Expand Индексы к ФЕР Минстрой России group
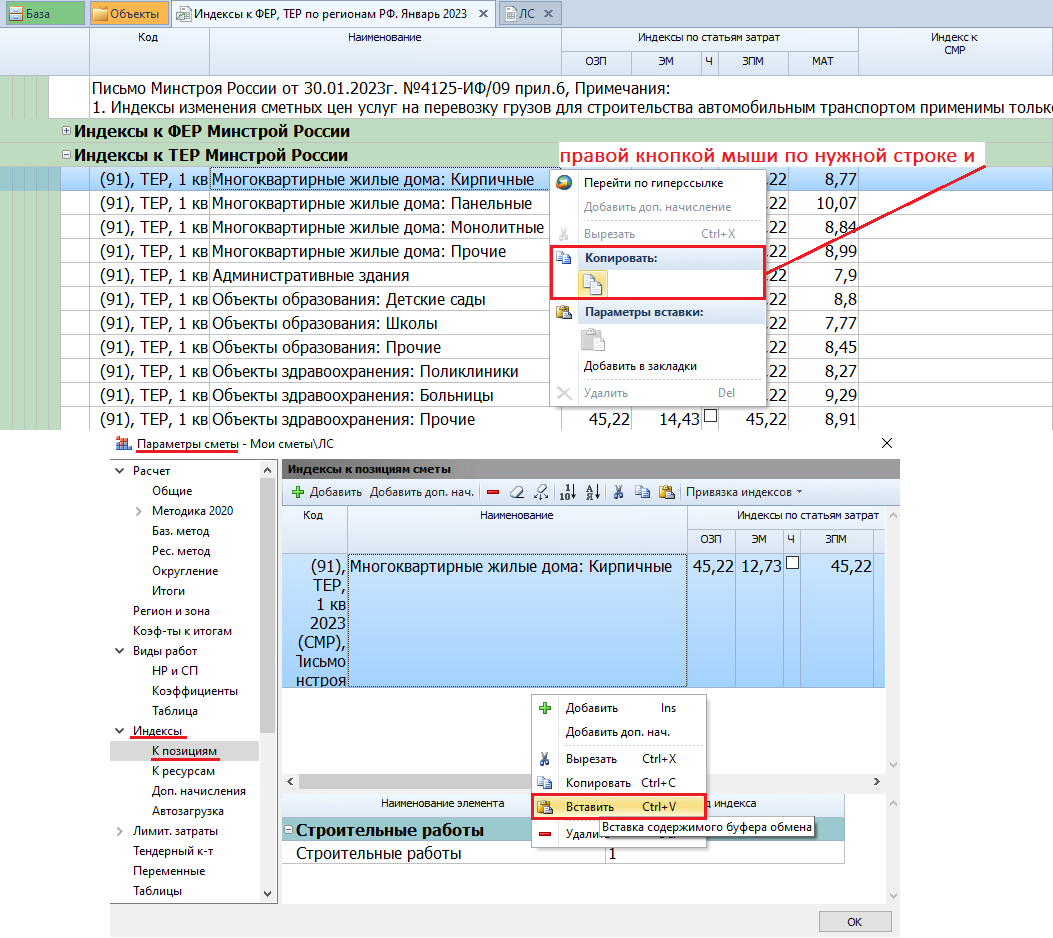The height and width of the screenshot is (938, 1053). point(66,130)
